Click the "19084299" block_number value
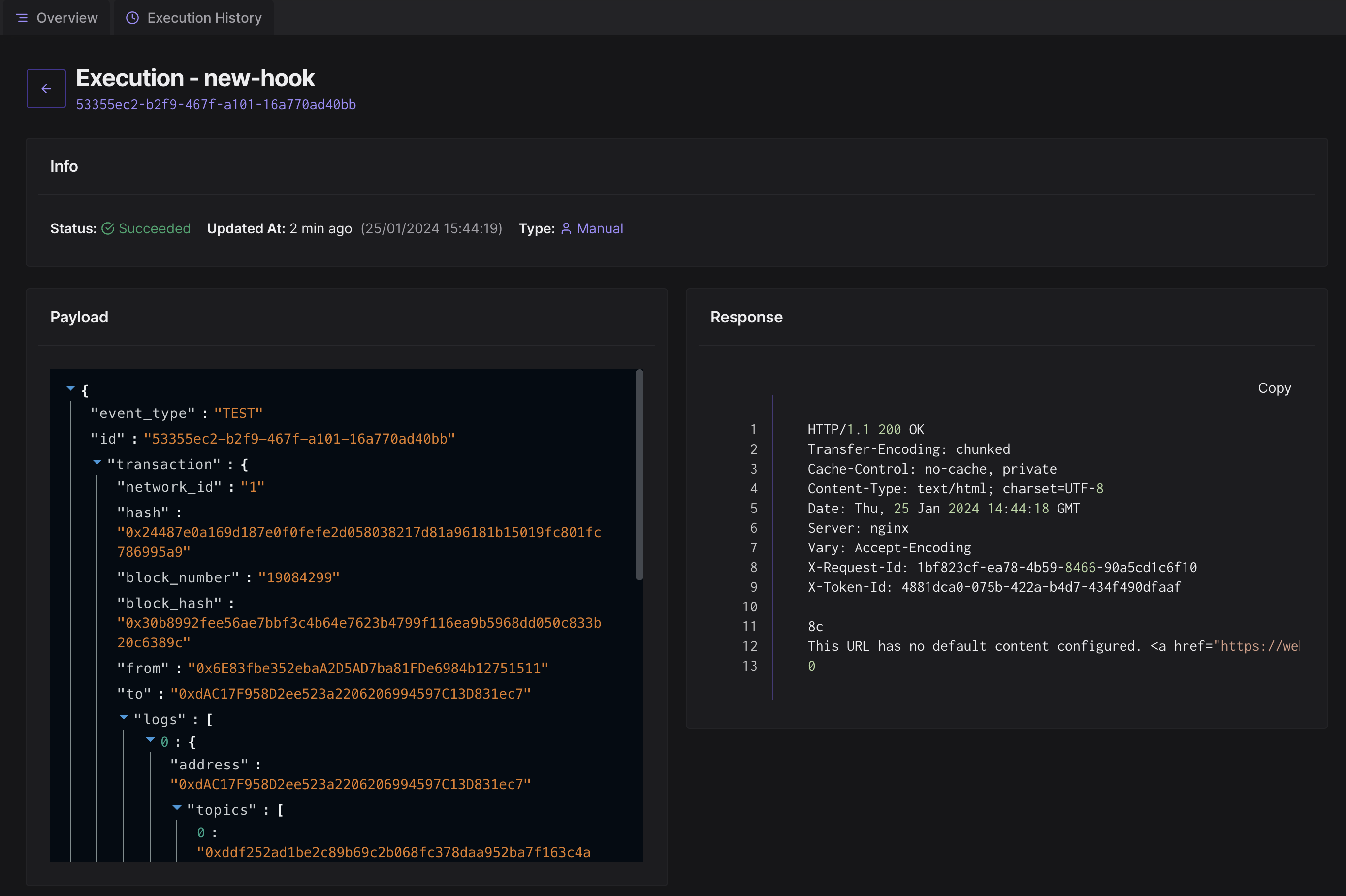 pos(299,577)
